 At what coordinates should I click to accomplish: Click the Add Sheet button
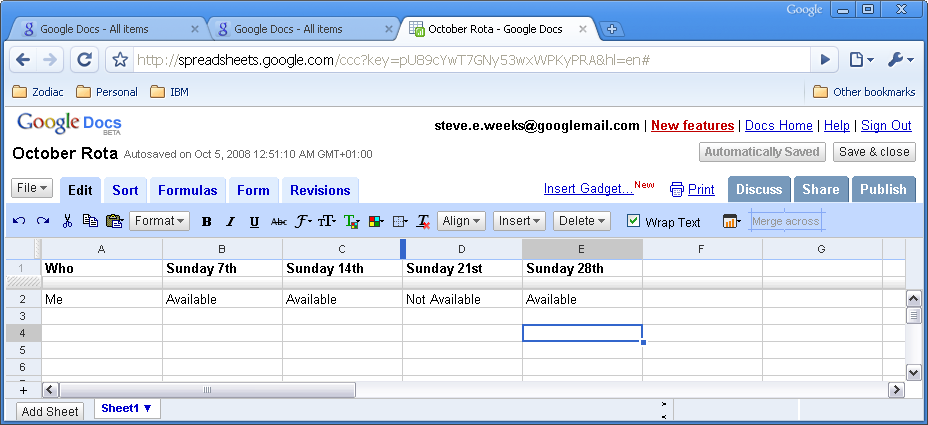pyautogui.click(x=50, y=411)
